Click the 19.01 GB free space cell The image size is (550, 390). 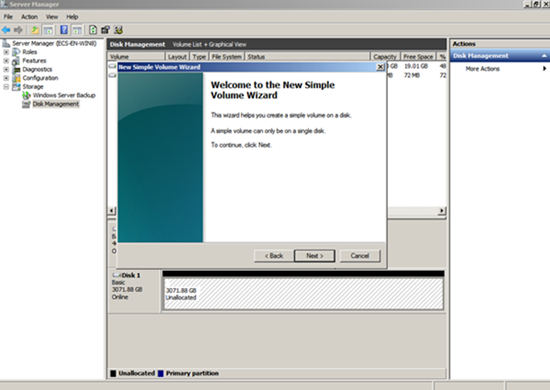[416, 66]
